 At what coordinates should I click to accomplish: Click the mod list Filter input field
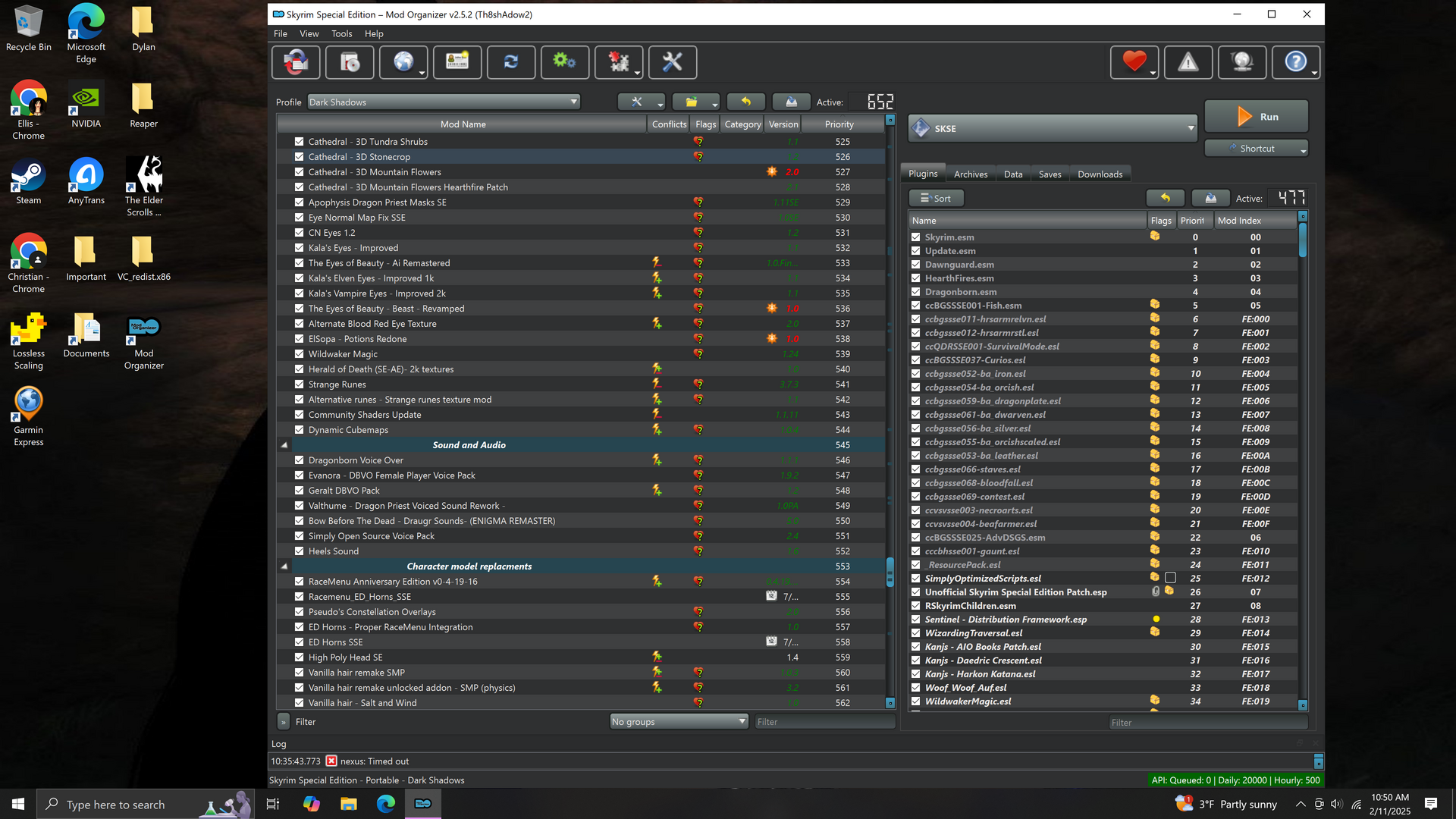(x=824, y=722)
